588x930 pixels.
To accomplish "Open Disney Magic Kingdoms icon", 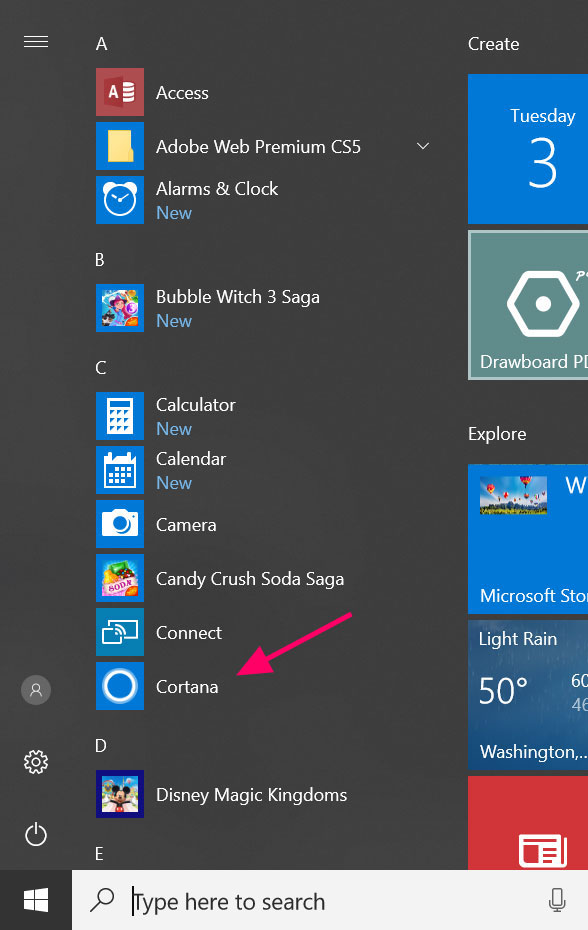I will pos(120,794).
